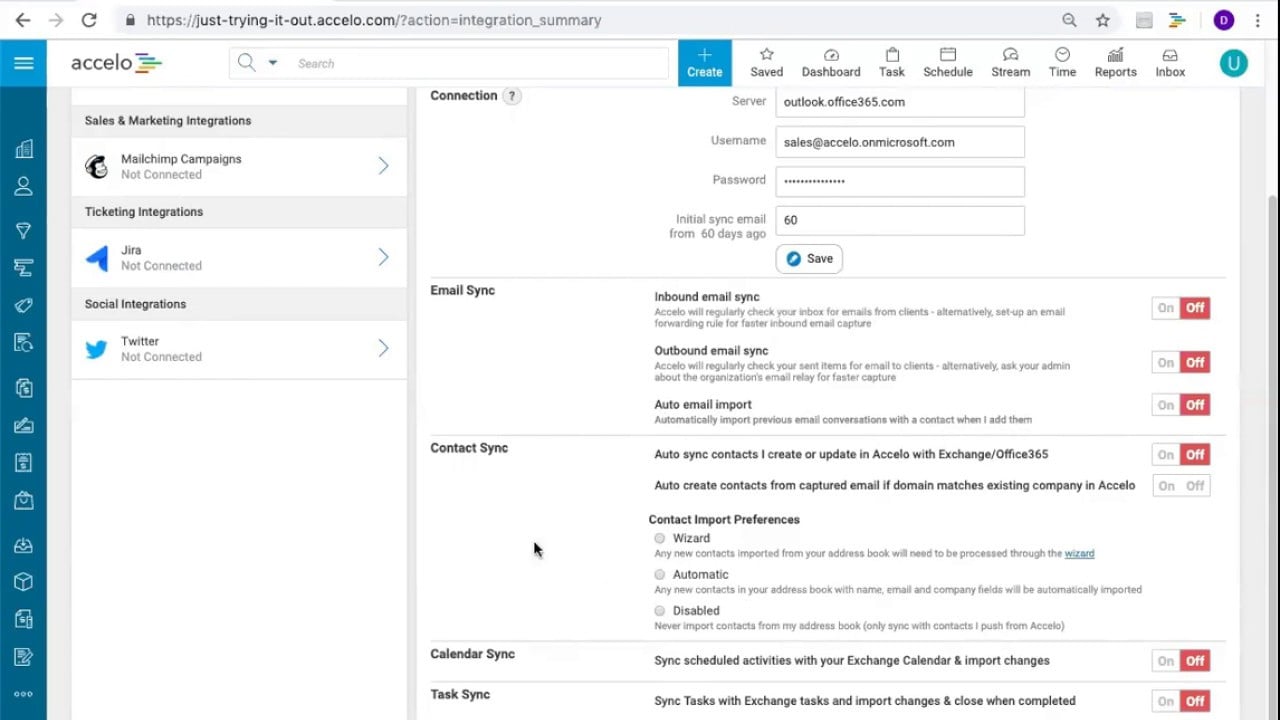This screenshot has height=720, width=1280.
Task: Open the hamburger main menu
Action: click(24, 63)
